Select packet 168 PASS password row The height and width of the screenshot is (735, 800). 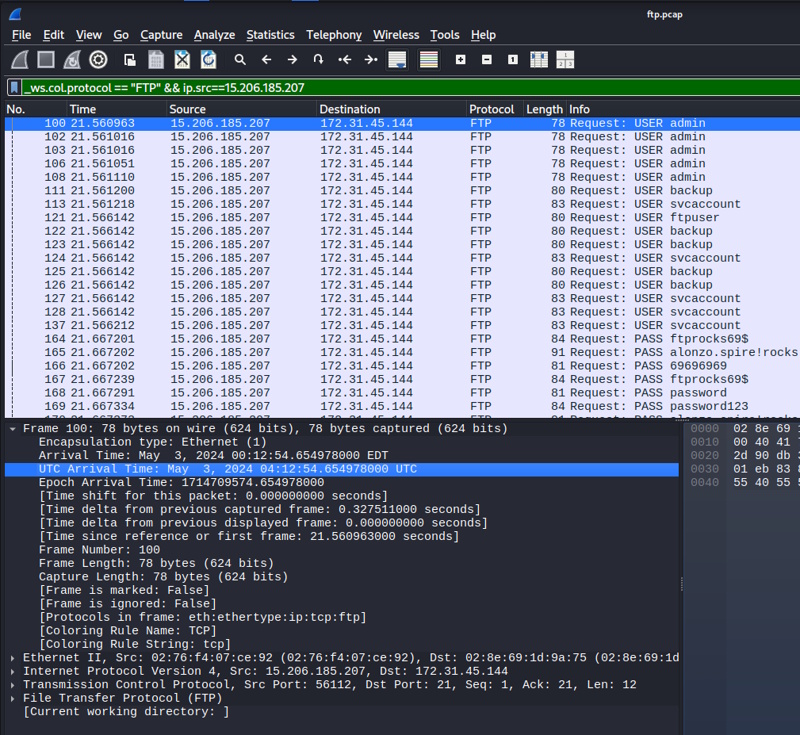402,393
